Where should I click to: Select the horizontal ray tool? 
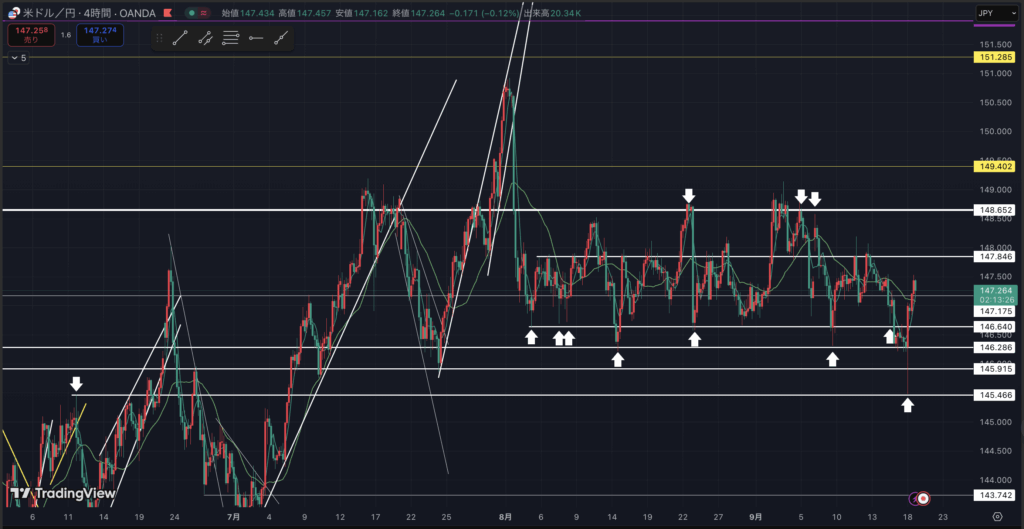tap(256, 38)
